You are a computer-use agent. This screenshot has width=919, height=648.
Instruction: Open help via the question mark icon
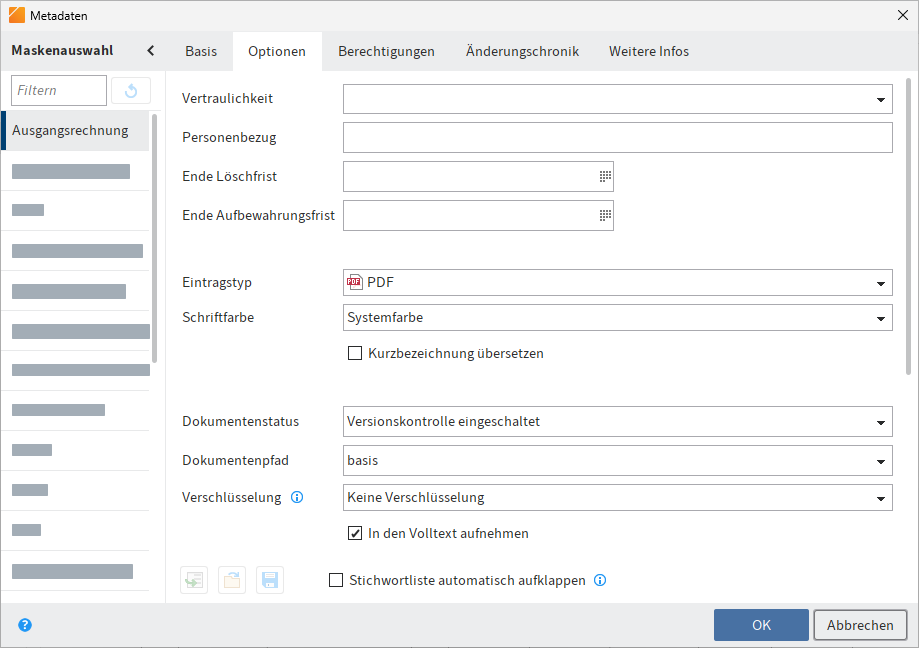(25, 624)
